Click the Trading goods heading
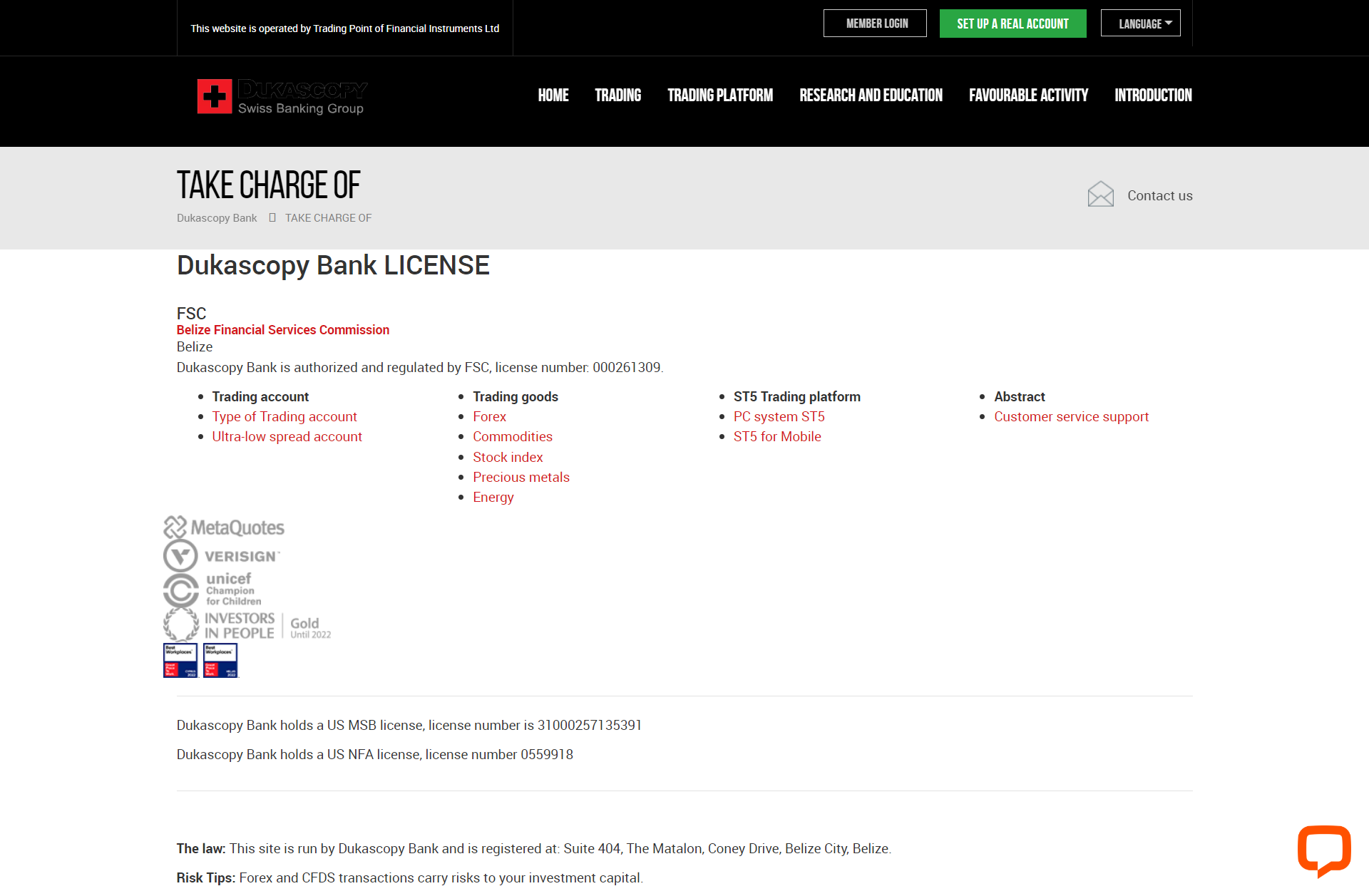1369x896 pixels. tap(516, 396)
